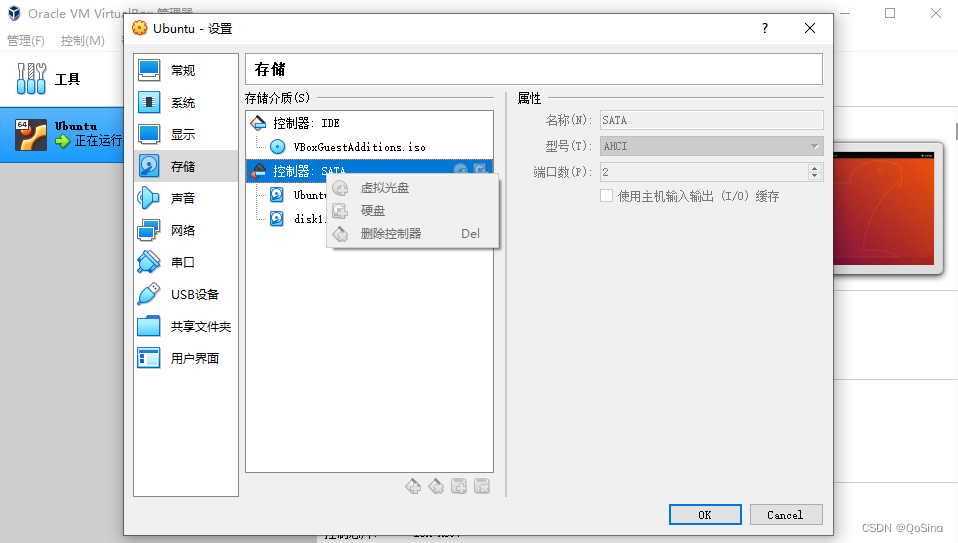Open the 声音 (Audio) settings category

tap(186, 198)
